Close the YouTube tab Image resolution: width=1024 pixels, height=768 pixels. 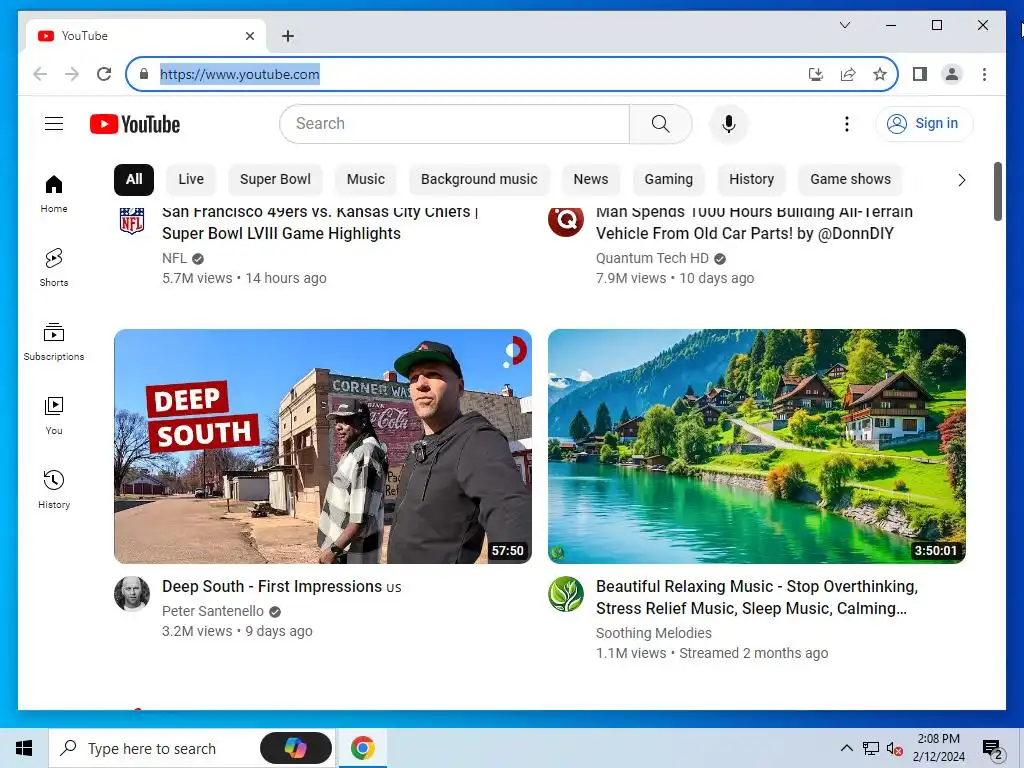coord(249,36)
